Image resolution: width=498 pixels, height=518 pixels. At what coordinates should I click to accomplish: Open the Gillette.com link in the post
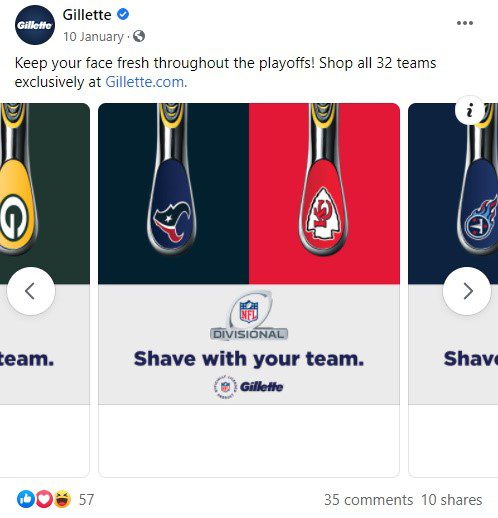pyautogui.click(x=146, y=82)
